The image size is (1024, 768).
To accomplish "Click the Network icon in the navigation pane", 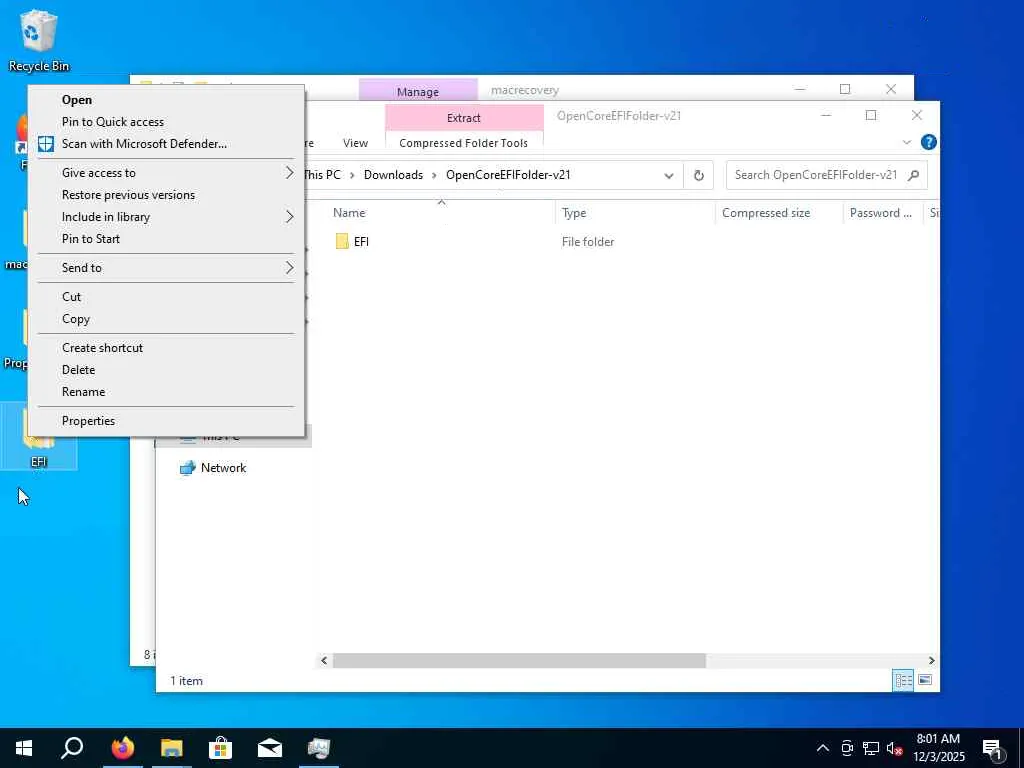I will [x=188, y=468].
